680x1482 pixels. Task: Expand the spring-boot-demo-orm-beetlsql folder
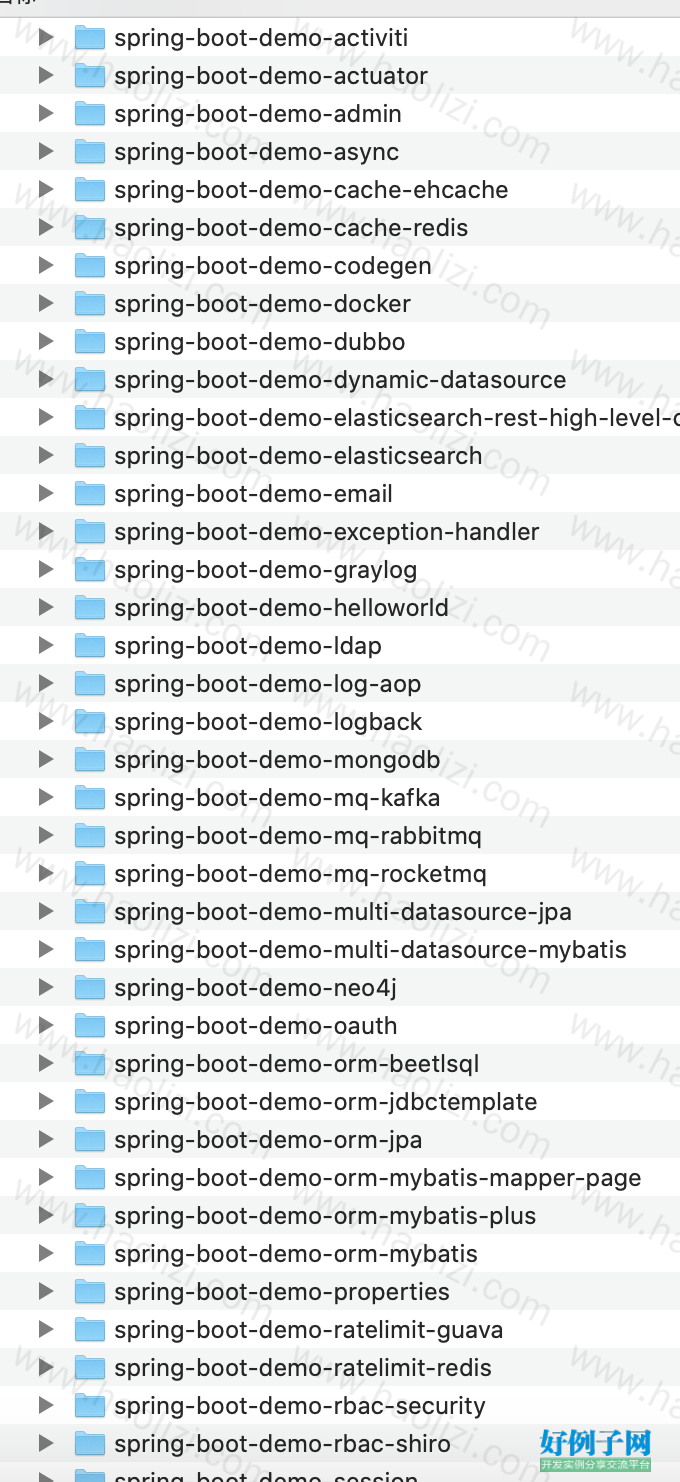click(46, 1063)
